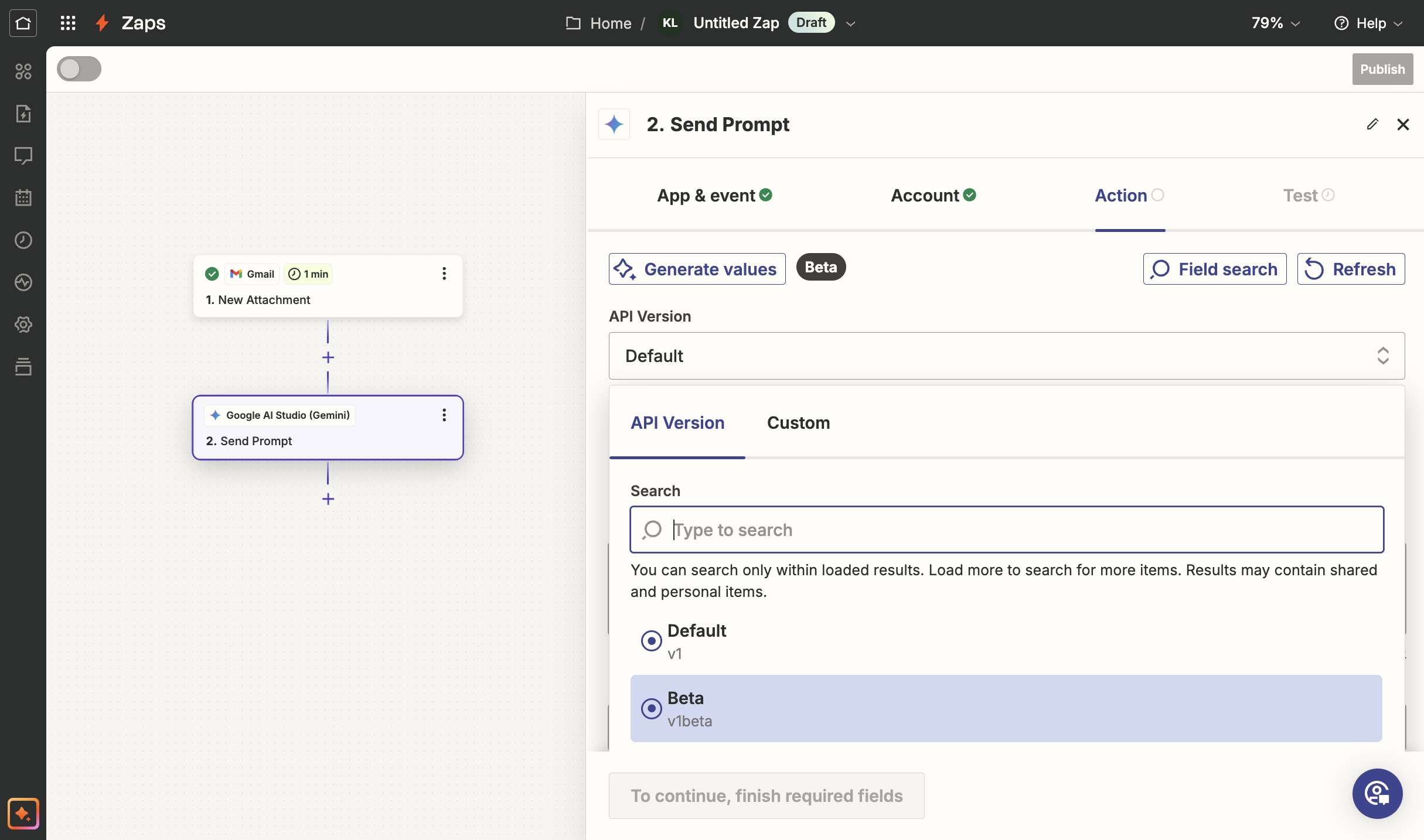This screenshot has width=1424, height=840.
Task: Open the Zap file icon in sidebar
Action: pyautogui.click(x=23, y=114)
